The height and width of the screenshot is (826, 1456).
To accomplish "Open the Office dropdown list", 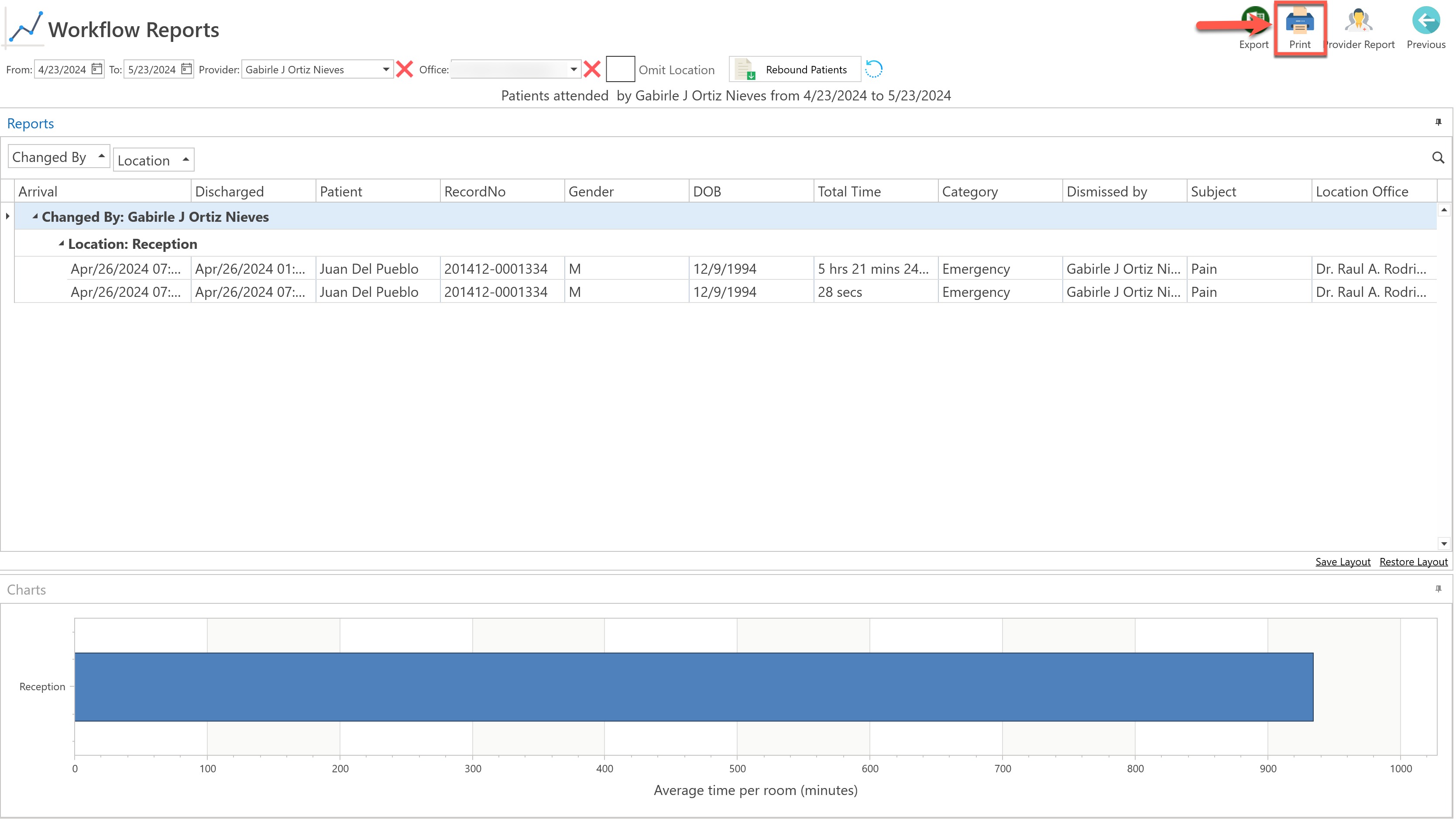I will (573, 69).
